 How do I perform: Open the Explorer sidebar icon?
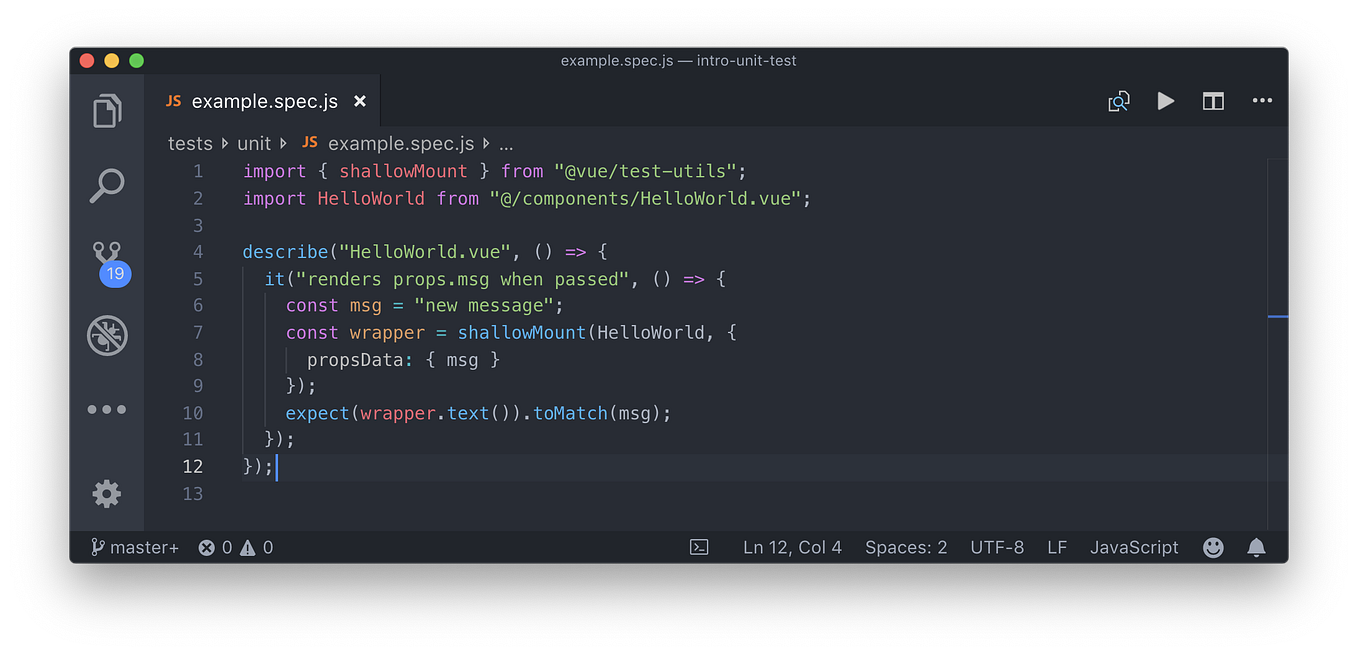tap(107, 110)
